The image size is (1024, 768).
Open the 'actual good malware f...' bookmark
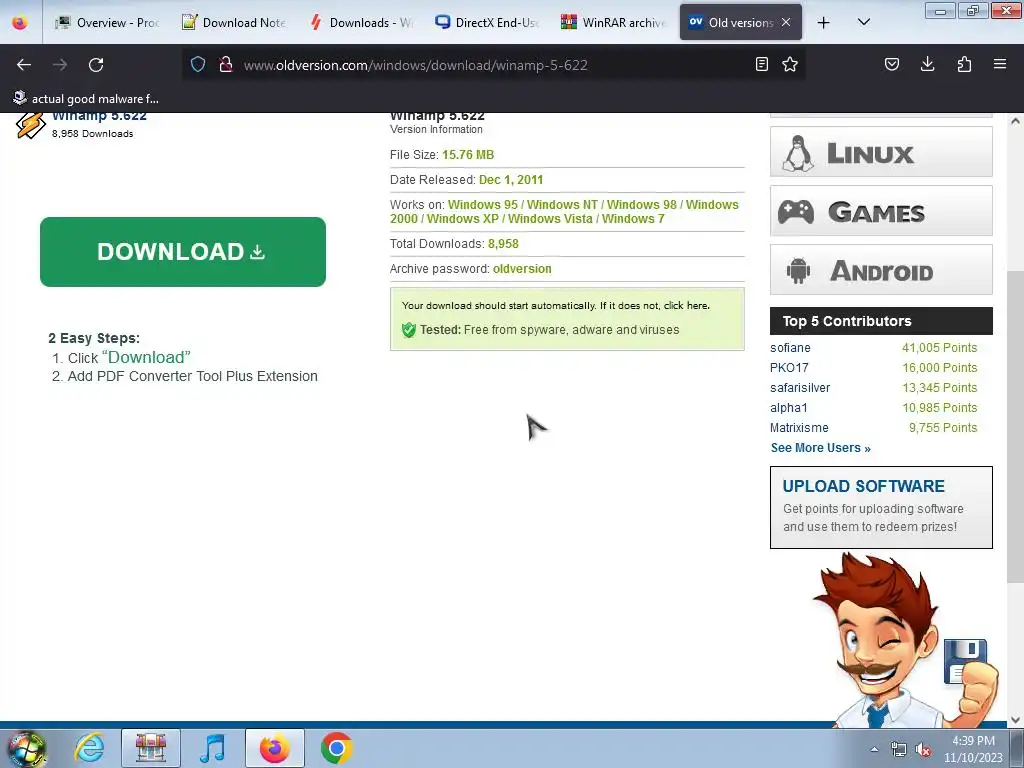tap(86, 99)
